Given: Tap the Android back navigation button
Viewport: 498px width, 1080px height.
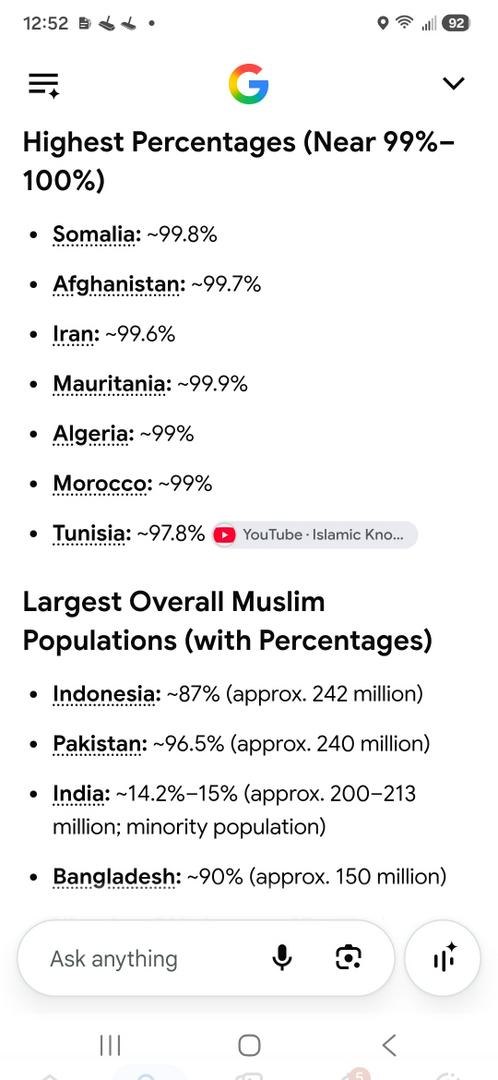Looking at the screenshot, I should [388, 1046].
